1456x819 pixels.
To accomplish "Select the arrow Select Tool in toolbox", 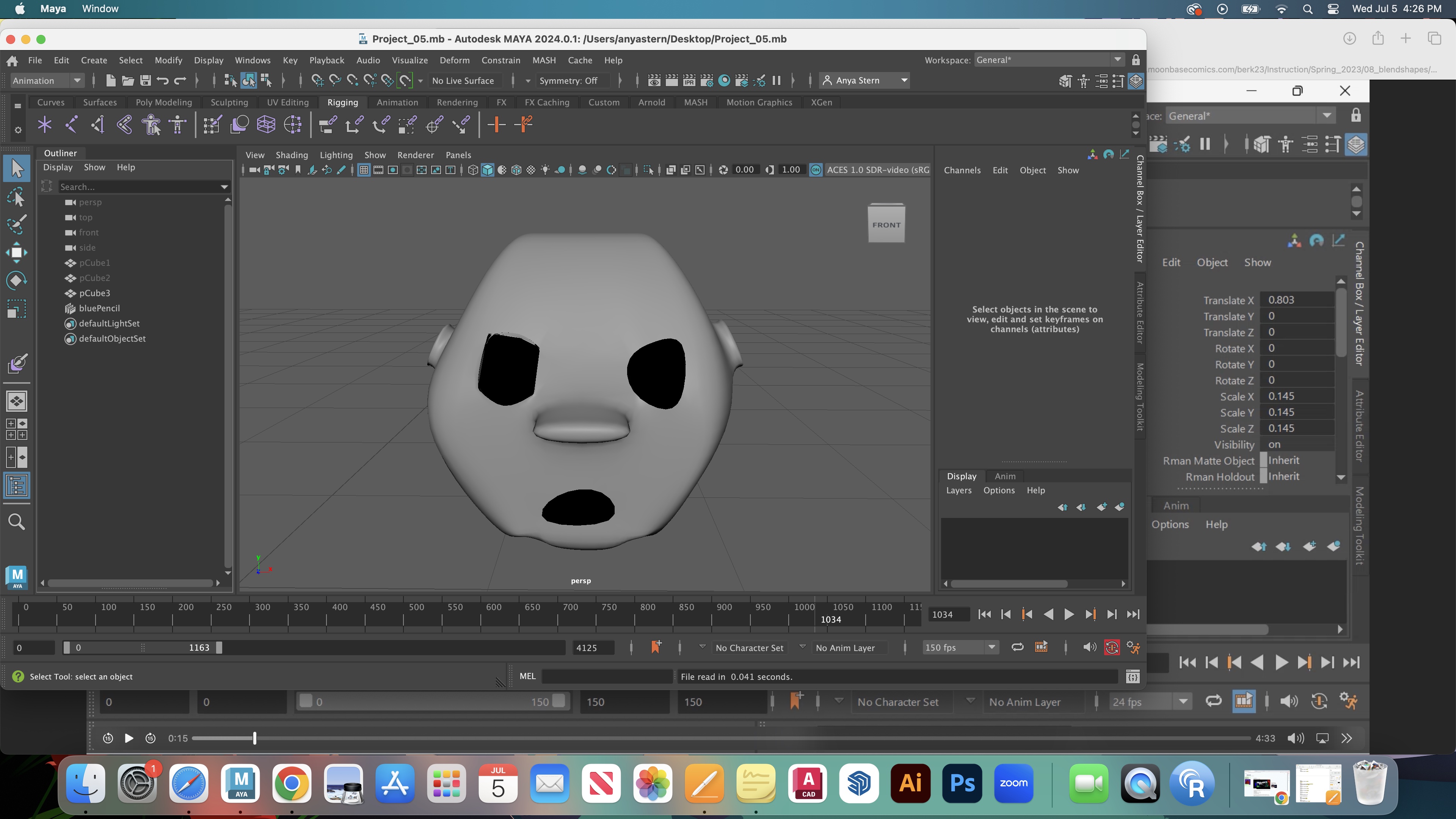I will pos(16,168).
